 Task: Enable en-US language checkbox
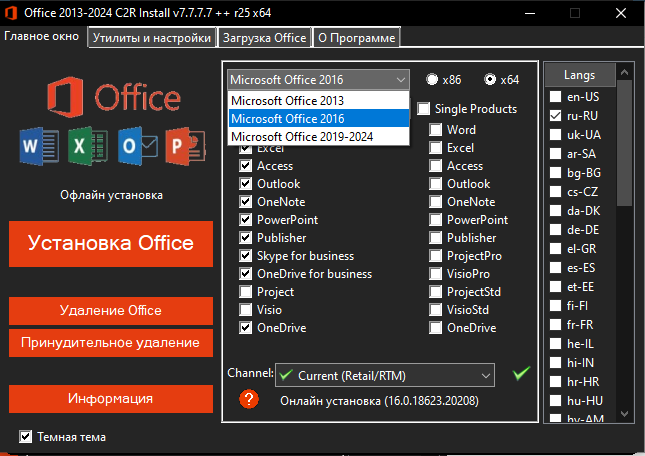point(555,97)
